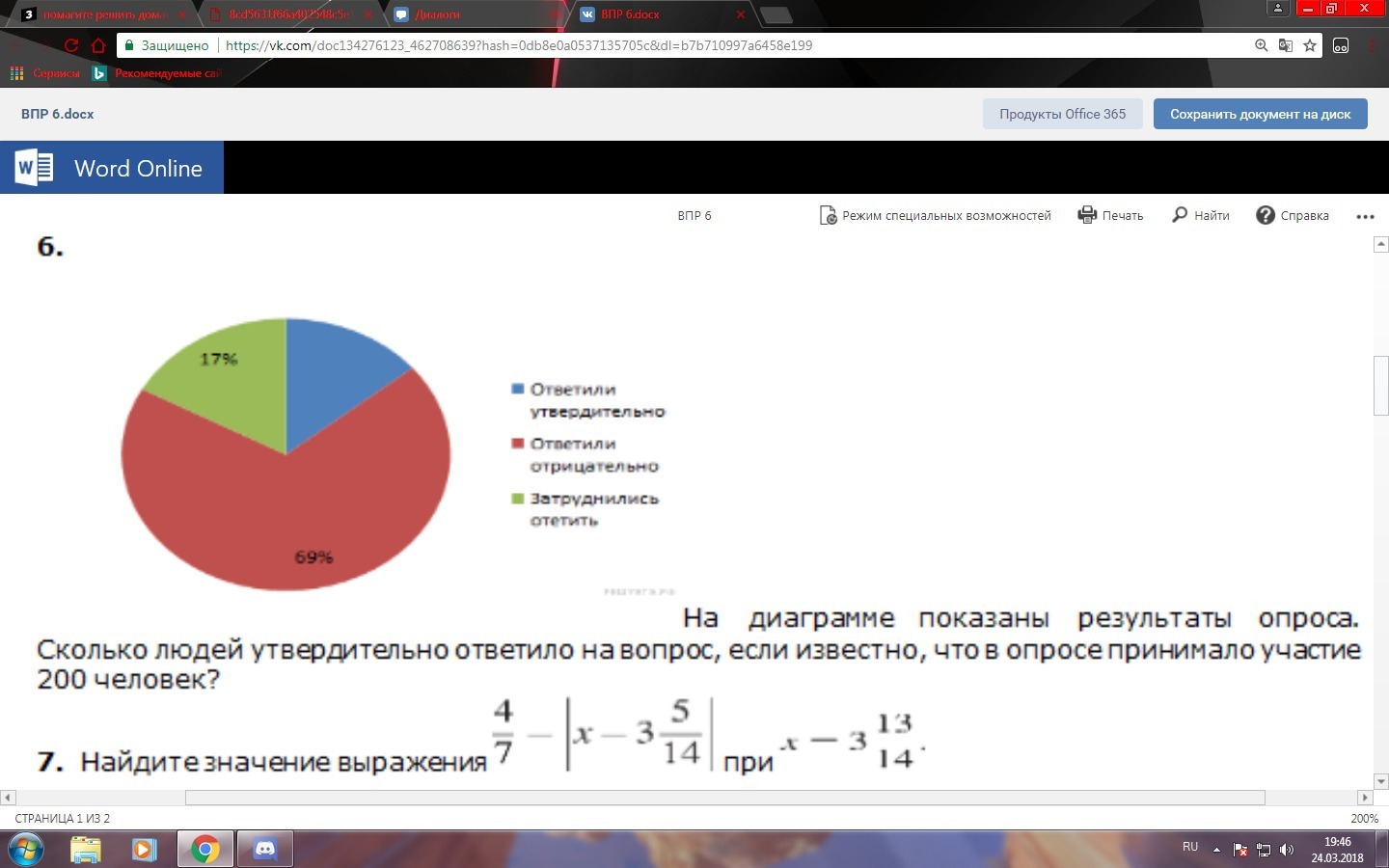The height and width of the screenshot is (868, 1389).
Task: Click 'Сохранить документ на диск' button
Action: pyautogui.click(x=1260, y=114)
